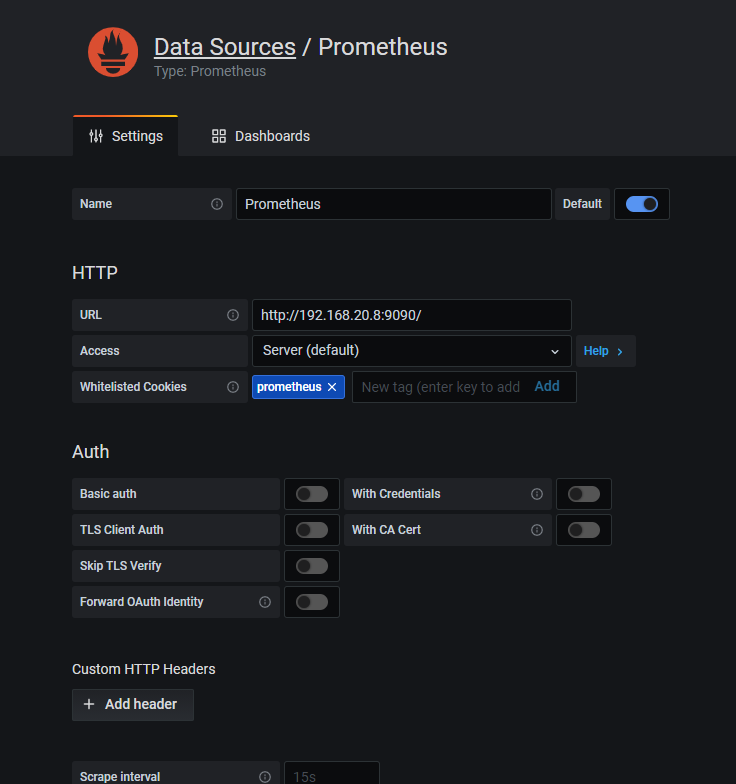Click the With Credentials info icon
Image resolution: width=736 pixels, height=784 pixels.
tap(537, 494)
